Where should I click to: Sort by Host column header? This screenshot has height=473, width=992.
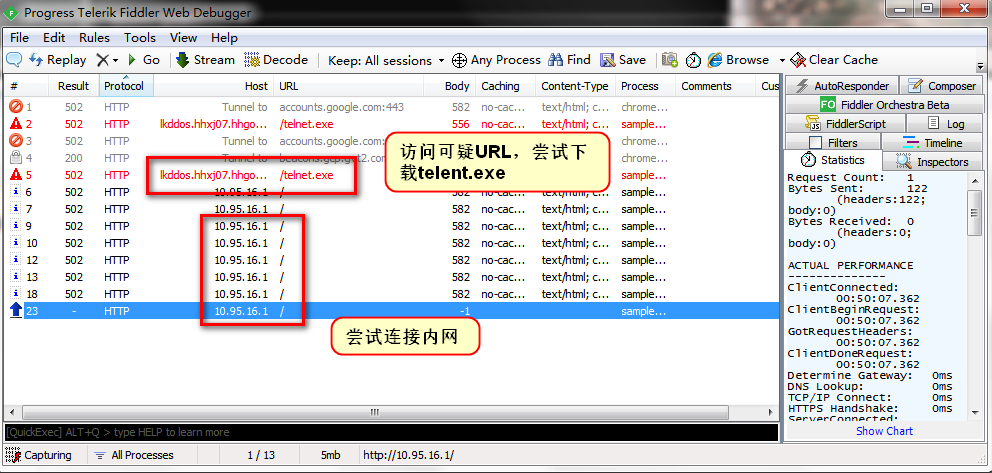coord(214,86)
